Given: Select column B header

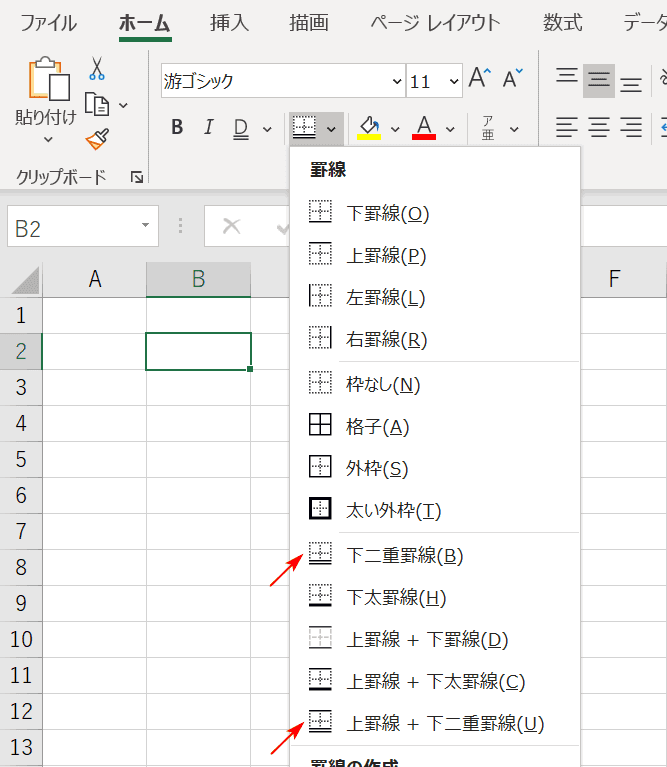Looking at the screenshot, I should (199, 279).
